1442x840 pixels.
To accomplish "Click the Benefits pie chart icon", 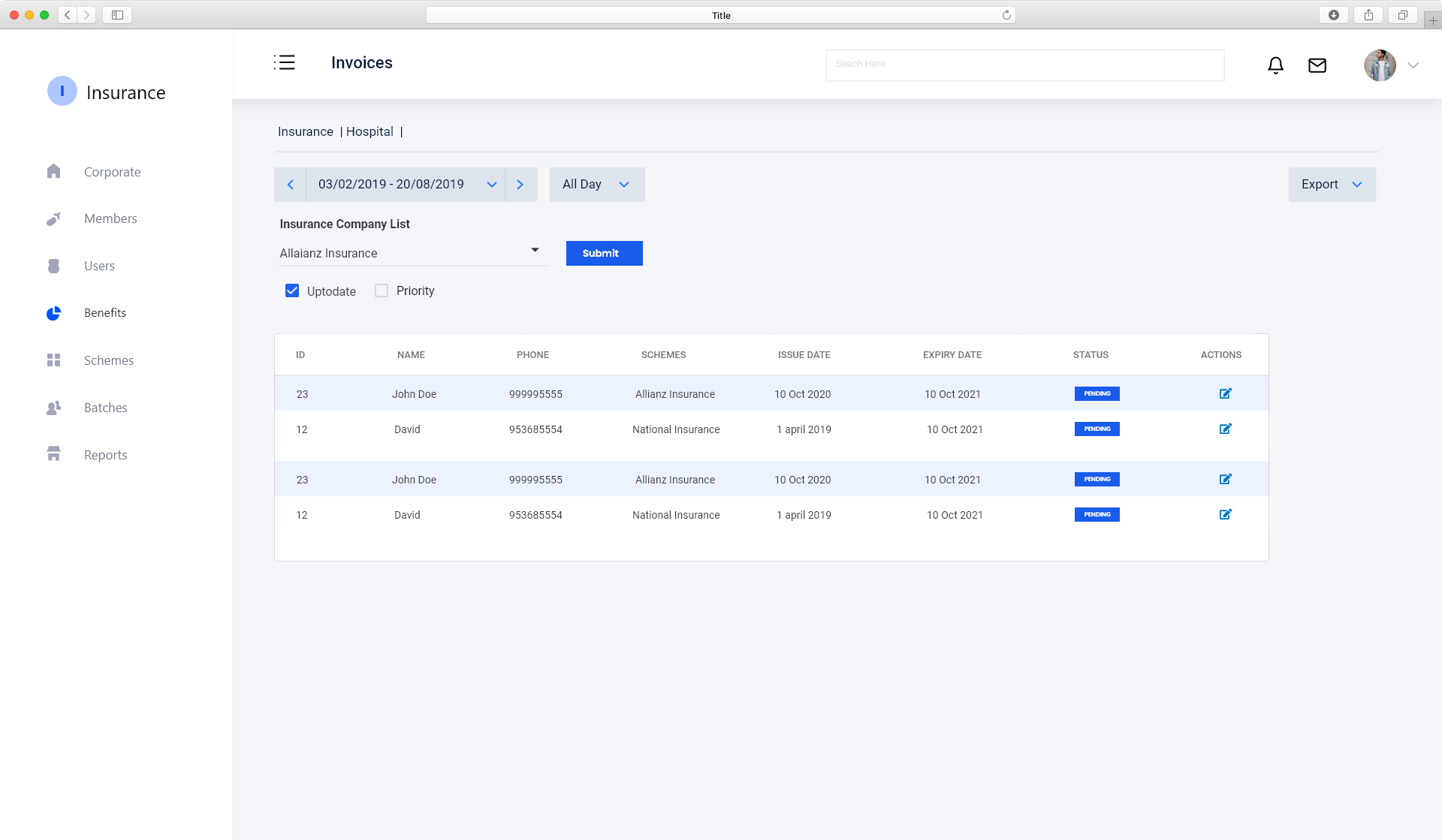I will 53,313.
